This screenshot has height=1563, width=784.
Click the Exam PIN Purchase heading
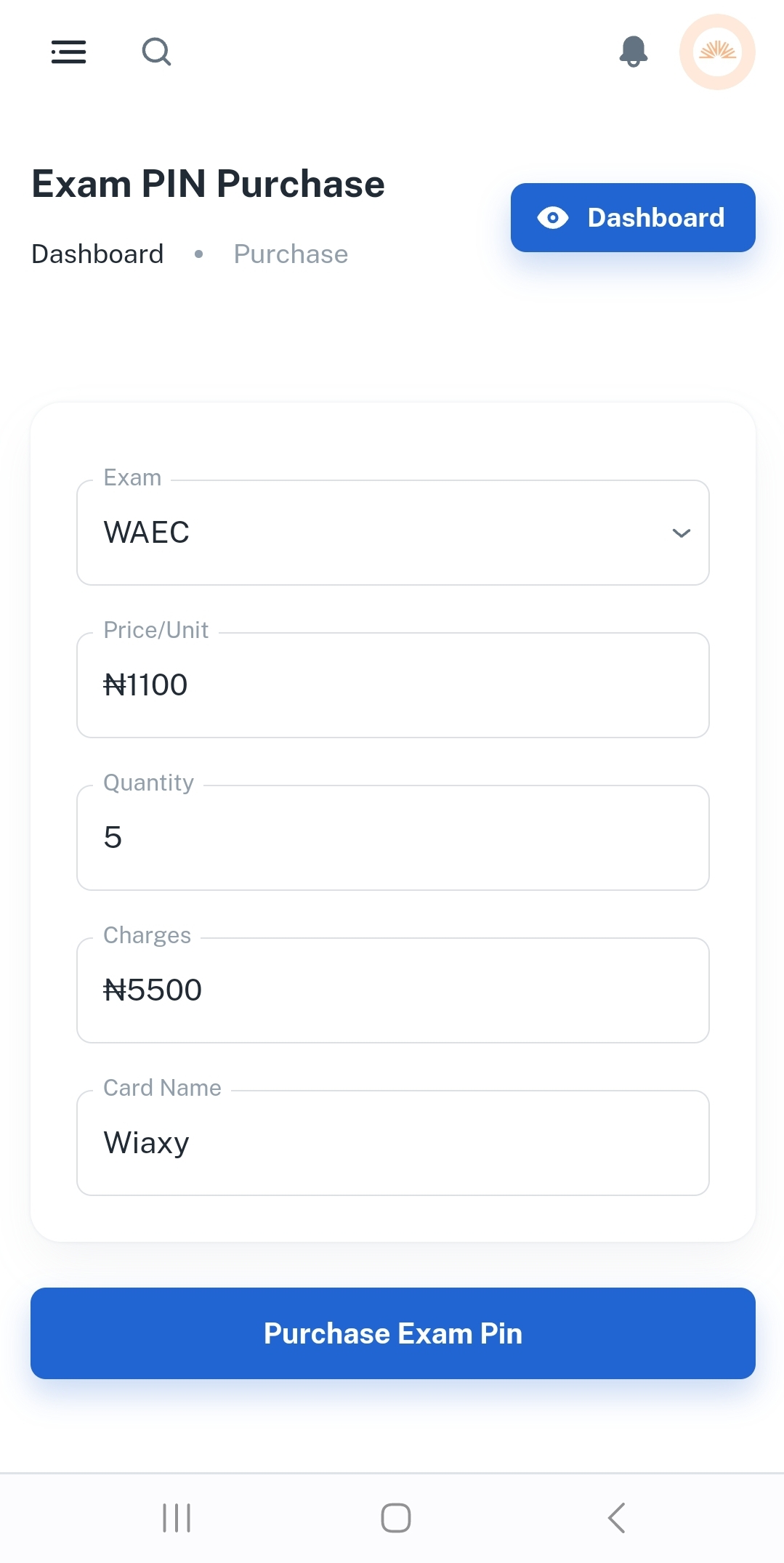208,184
